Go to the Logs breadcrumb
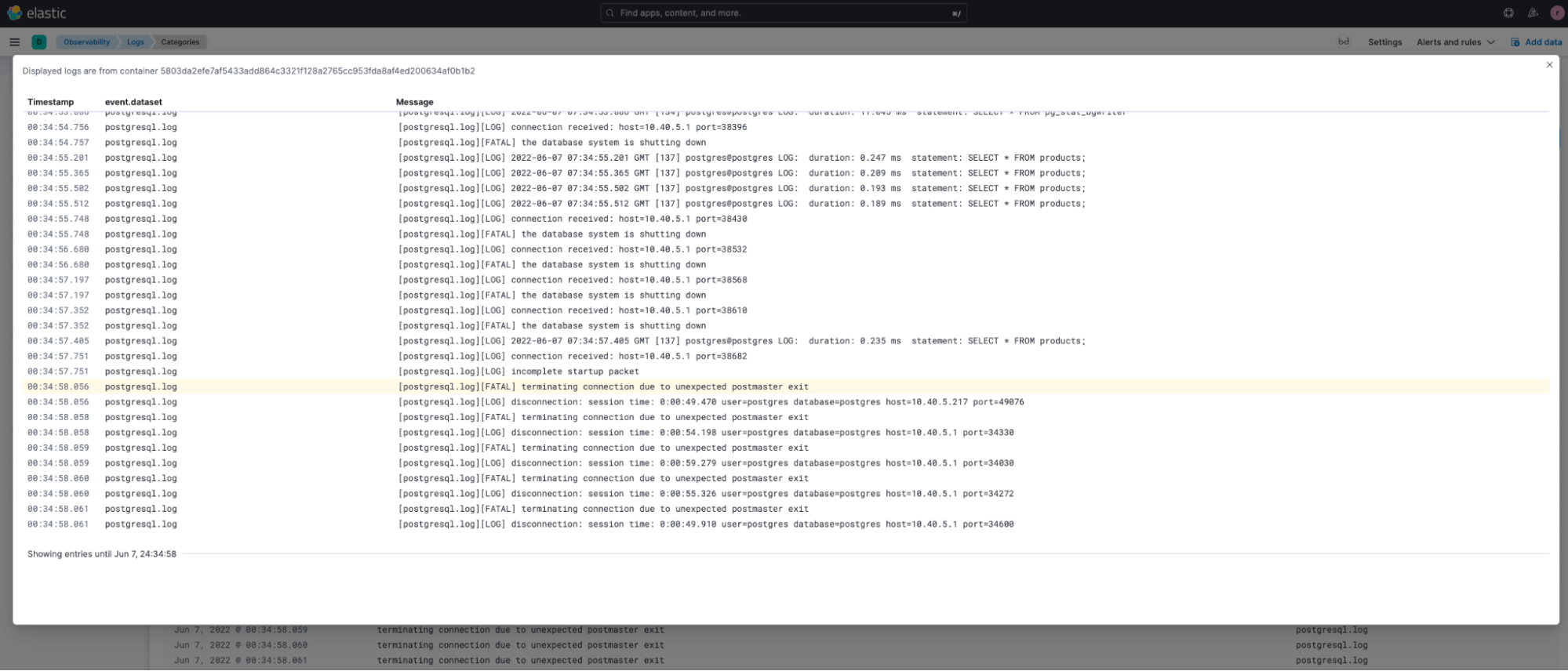This screenshot has height=671, width=1568. pyautogui.click(x=136, y=42)
